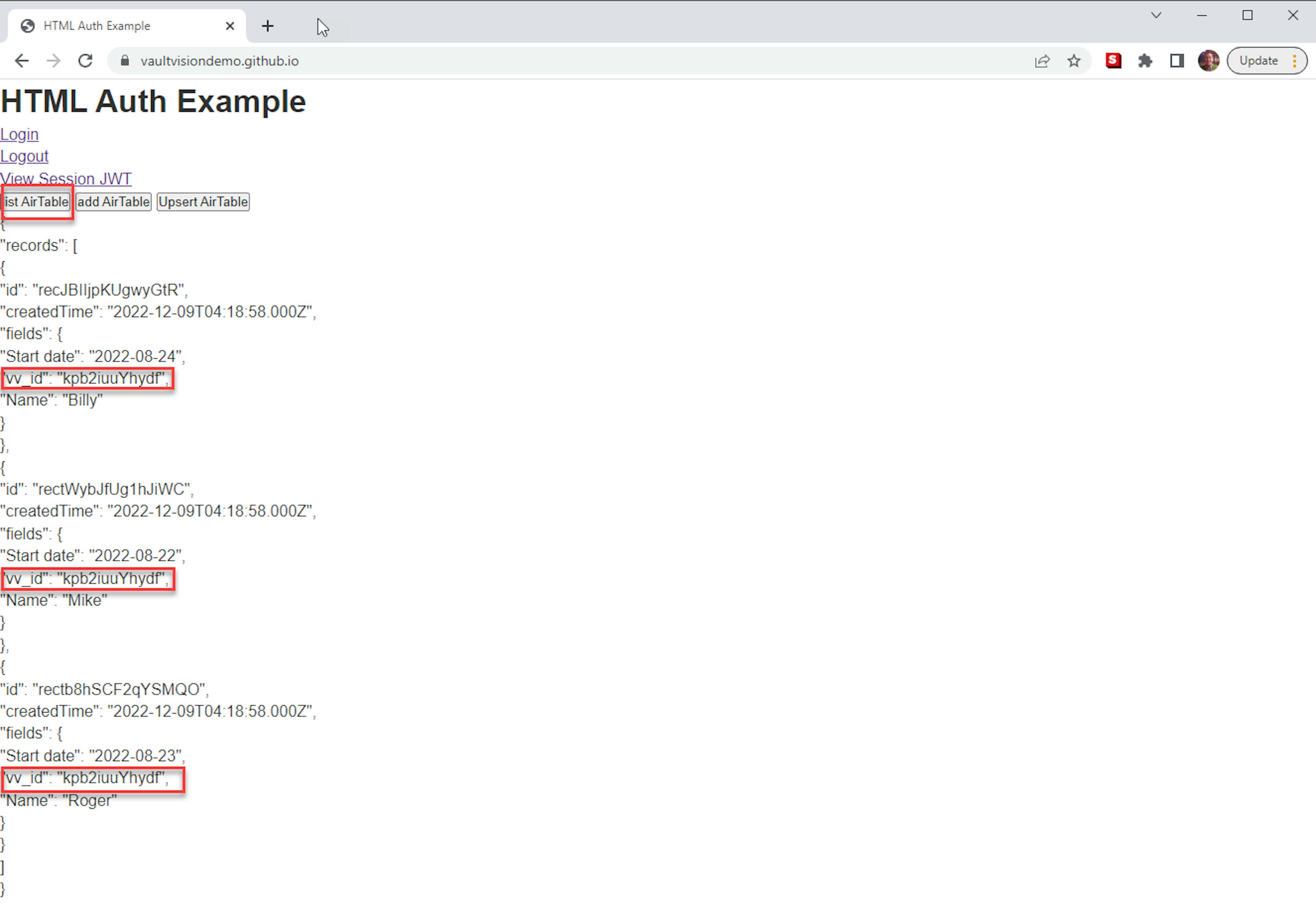Click the "Name": "Mike" line
This screenshot has height=919, width=1316.
[54, 600]
